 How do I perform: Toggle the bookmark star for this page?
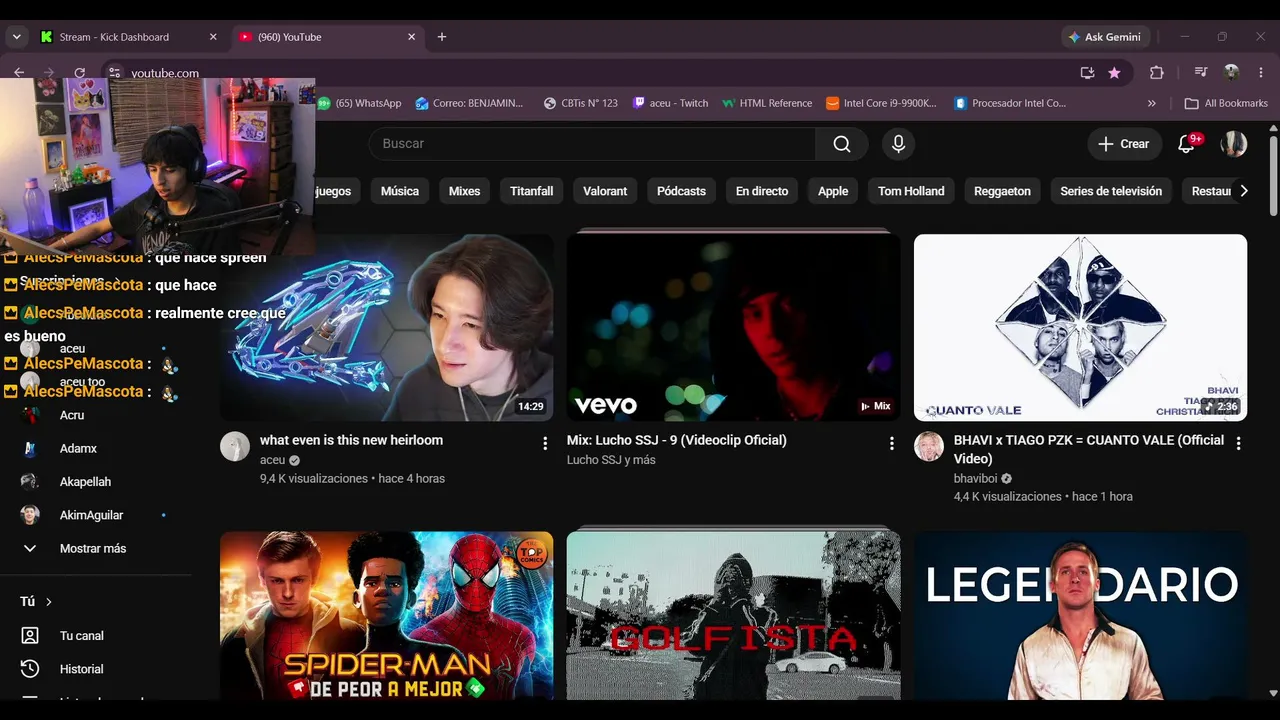(x=1114, y=73)
